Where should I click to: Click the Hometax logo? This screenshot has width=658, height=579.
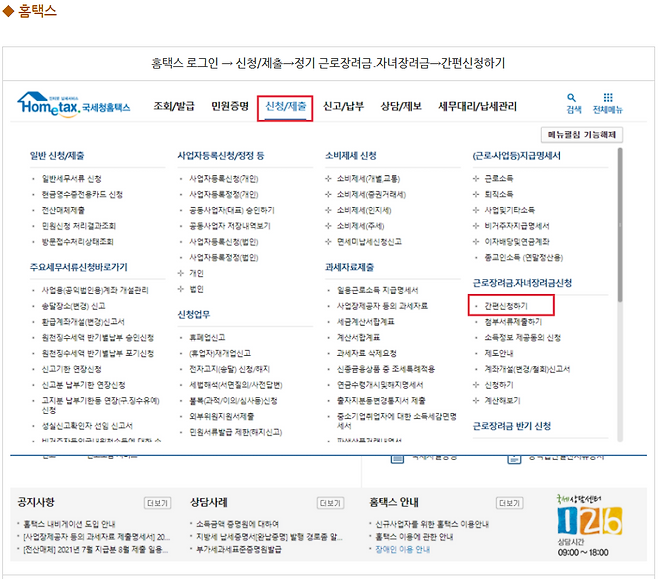tap(73, 105)
